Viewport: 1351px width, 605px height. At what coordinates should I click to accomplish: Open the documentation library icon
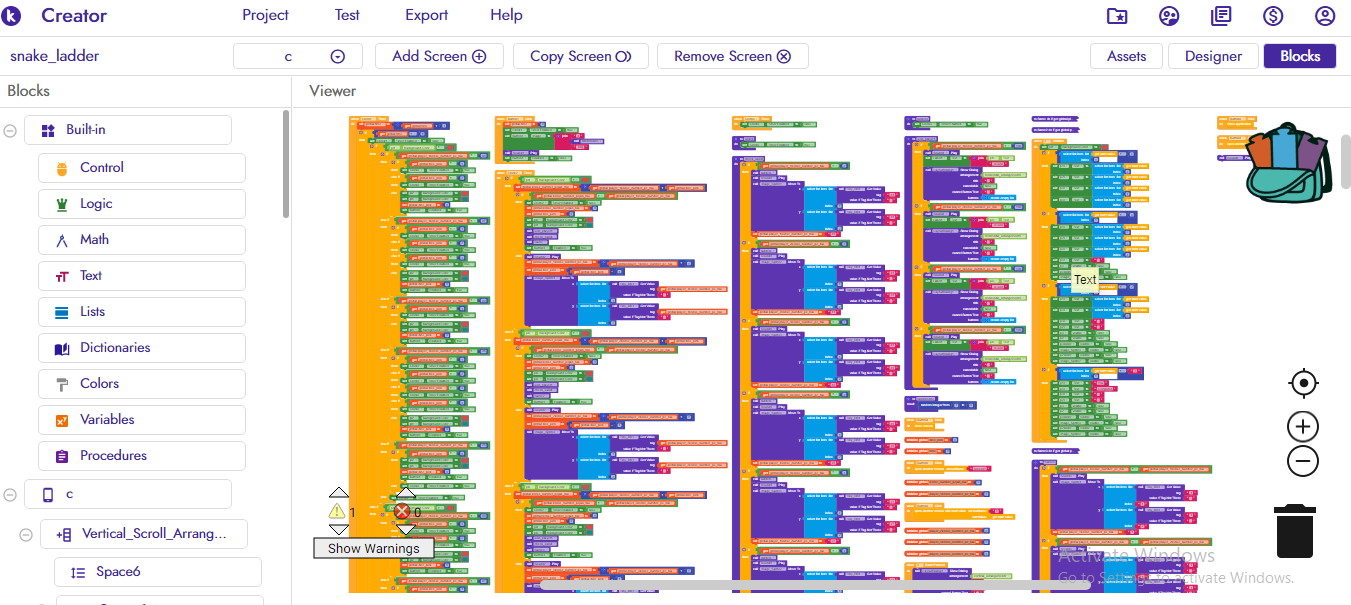[x=1221, y=16]
